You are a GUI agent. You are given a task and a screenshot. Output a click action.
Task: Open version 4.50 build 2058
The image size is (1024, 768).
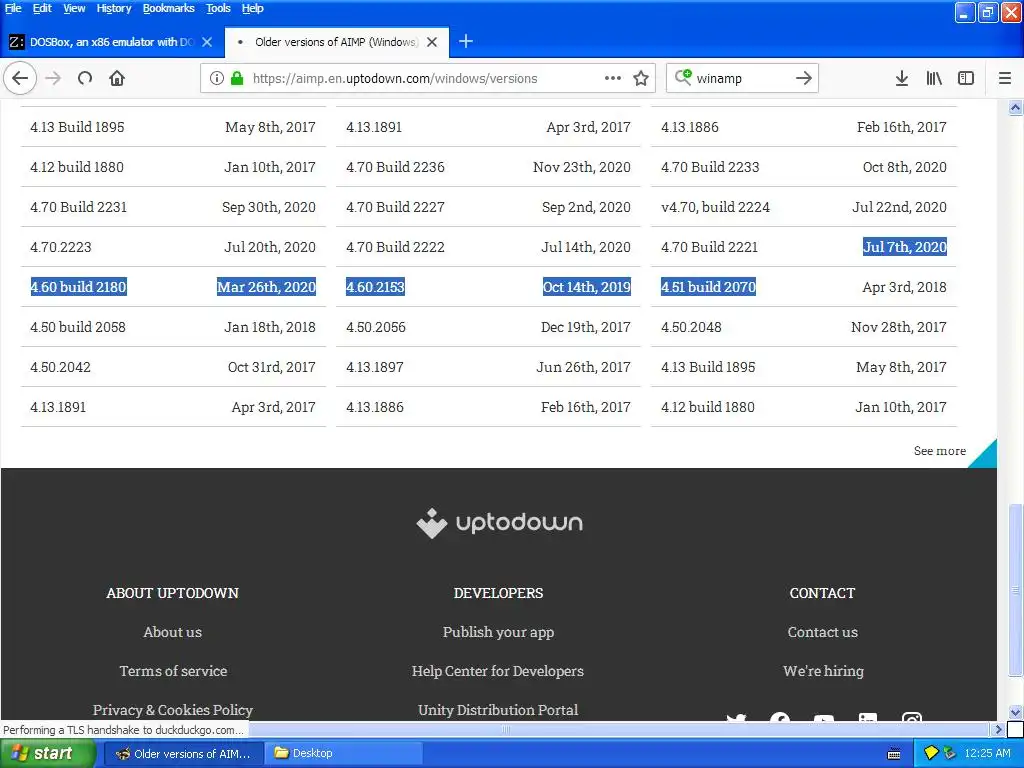pyautogui.click(x=78, y=327)
